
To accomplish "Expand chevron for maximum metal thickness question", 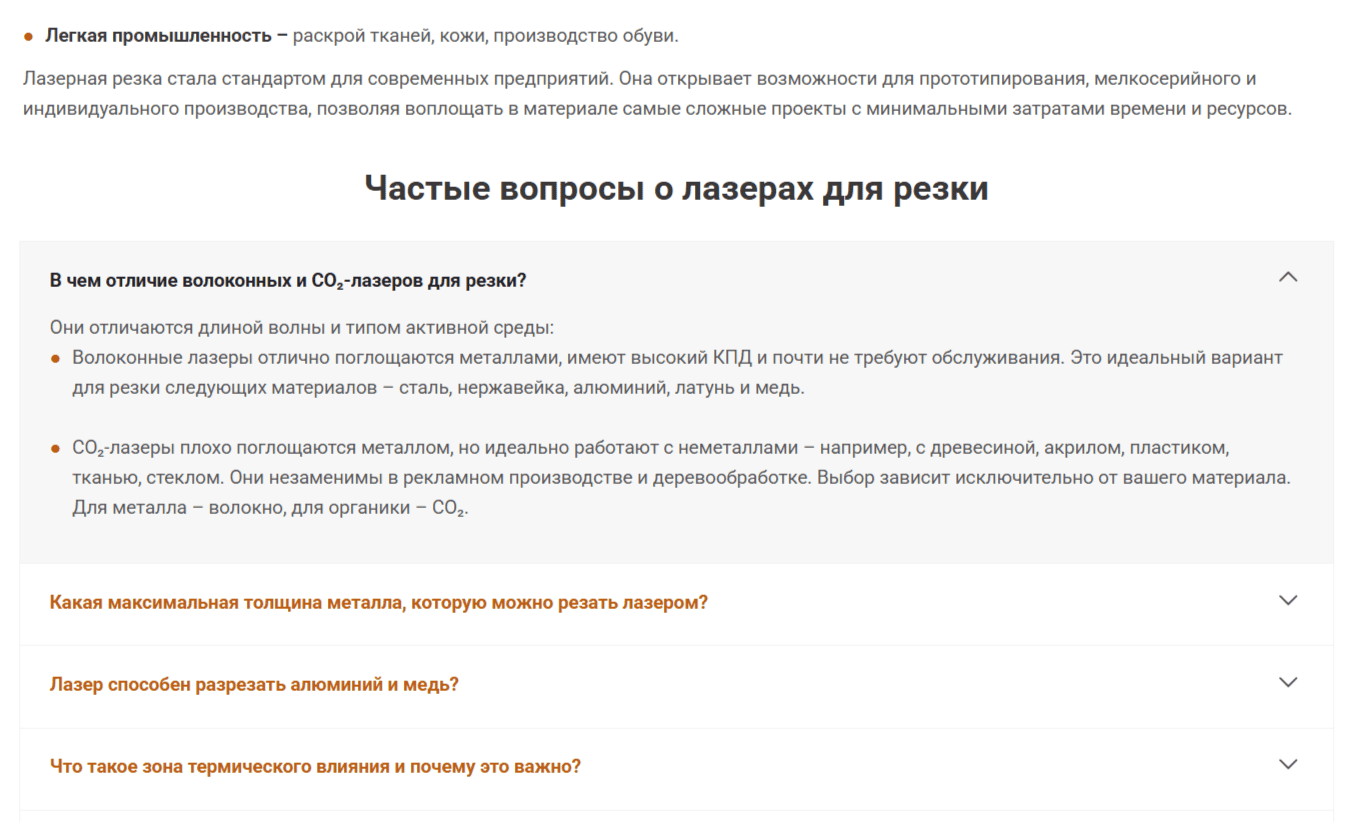I will click(1288, 600).
